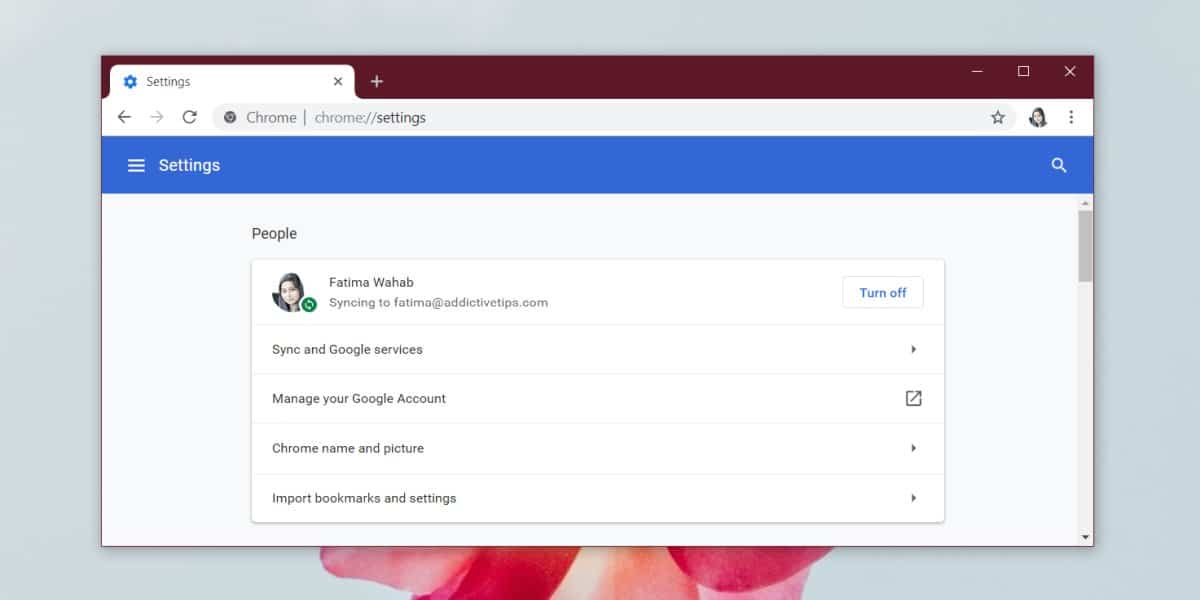Bookmark this page with the star icon
The width and height of the screenshot is (1200, 600).
(x=998, y=117)
